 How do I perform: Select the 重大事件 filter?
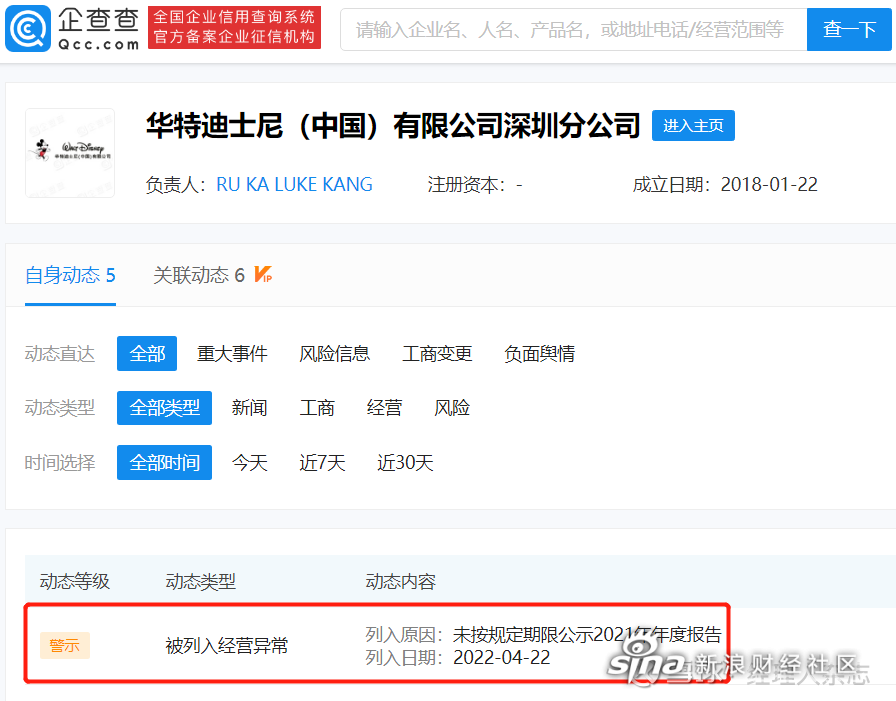coord(232,354)
